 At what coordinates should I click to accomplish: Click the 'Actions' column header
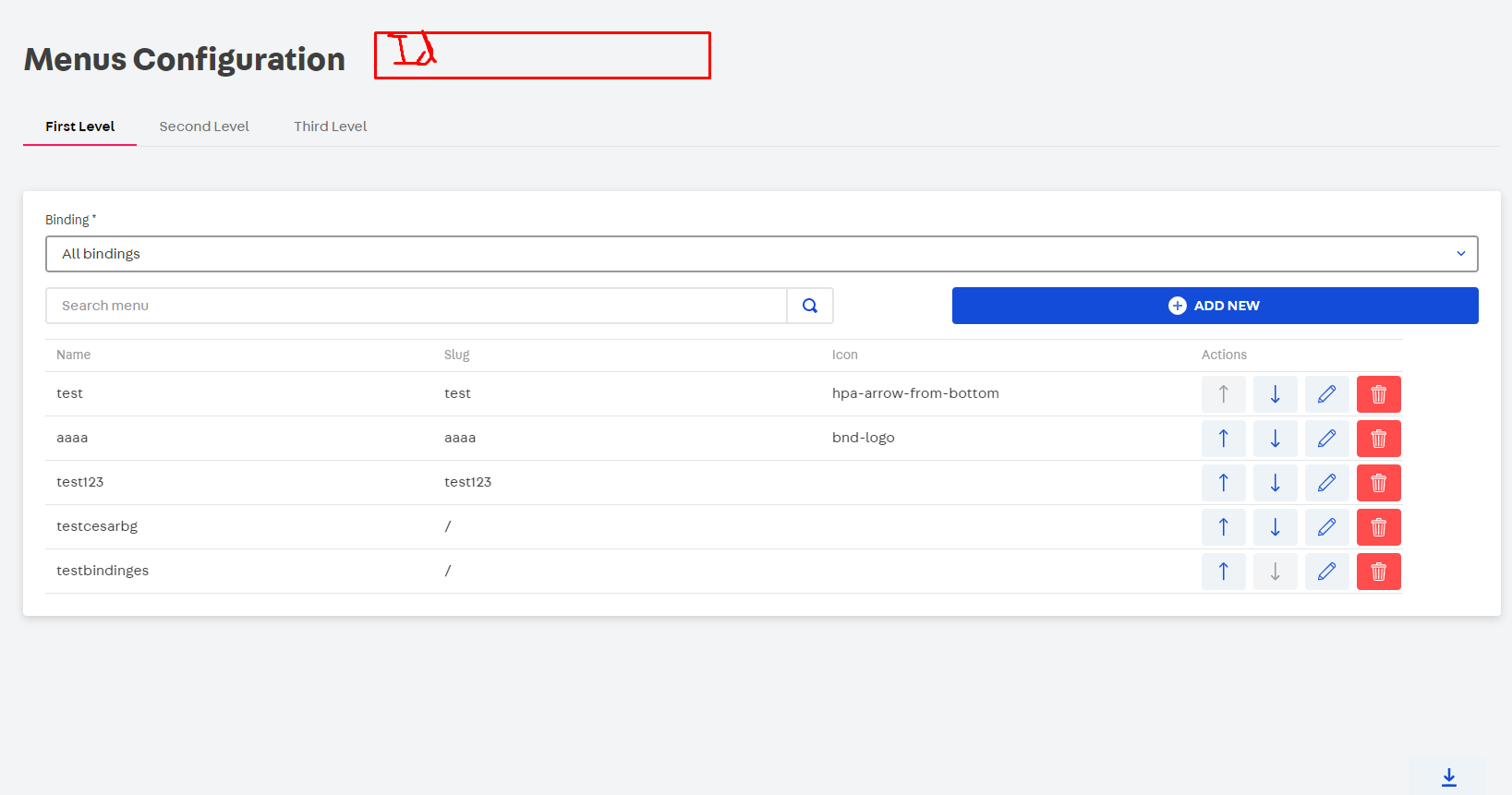click(x=1224, y=355)
